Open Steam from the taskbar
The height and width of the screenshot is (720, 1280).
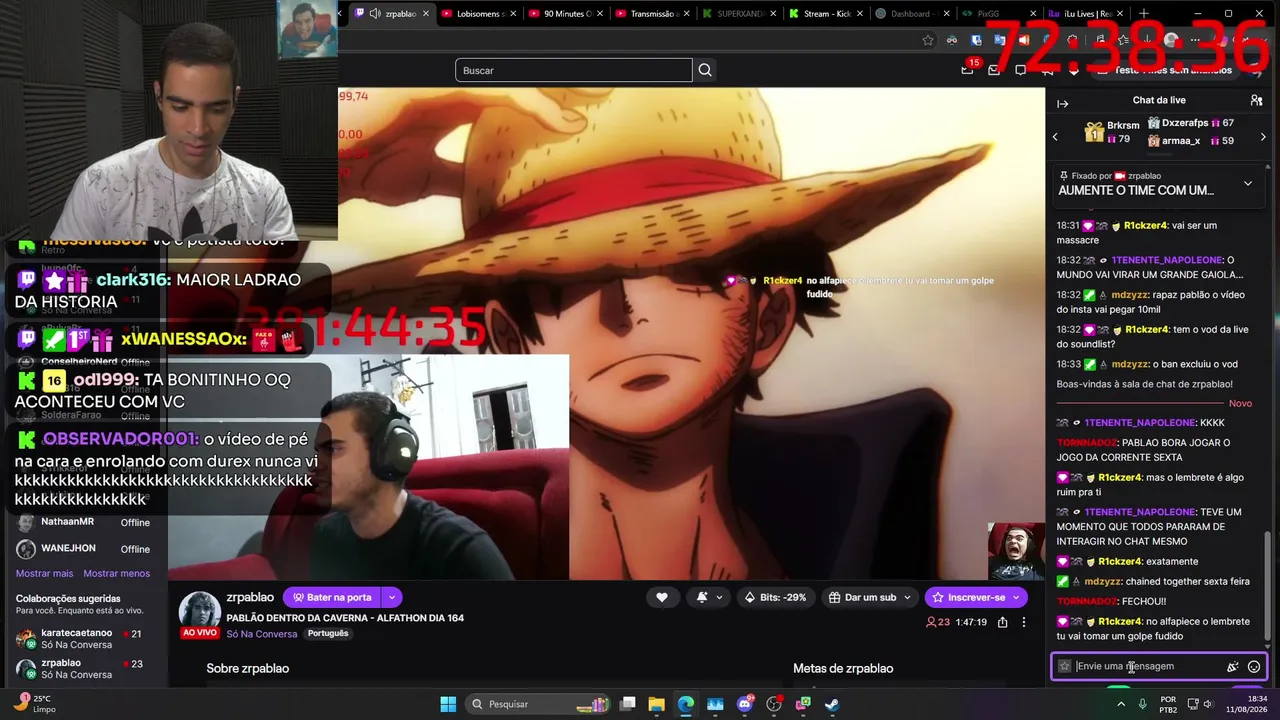832,704
